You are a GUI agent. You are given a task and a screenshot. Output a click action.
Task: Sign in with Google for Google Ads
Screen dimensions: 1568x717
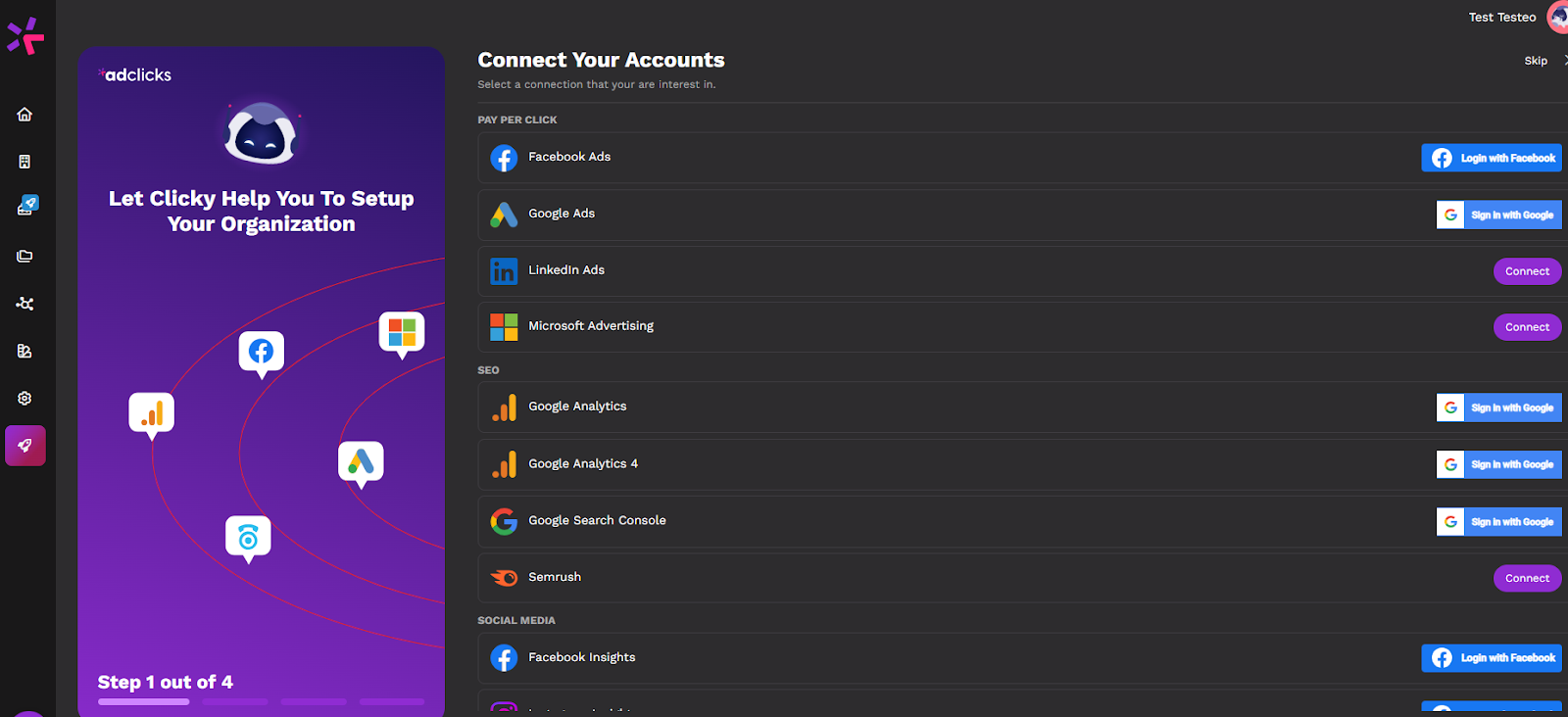tap(1498, 215)
